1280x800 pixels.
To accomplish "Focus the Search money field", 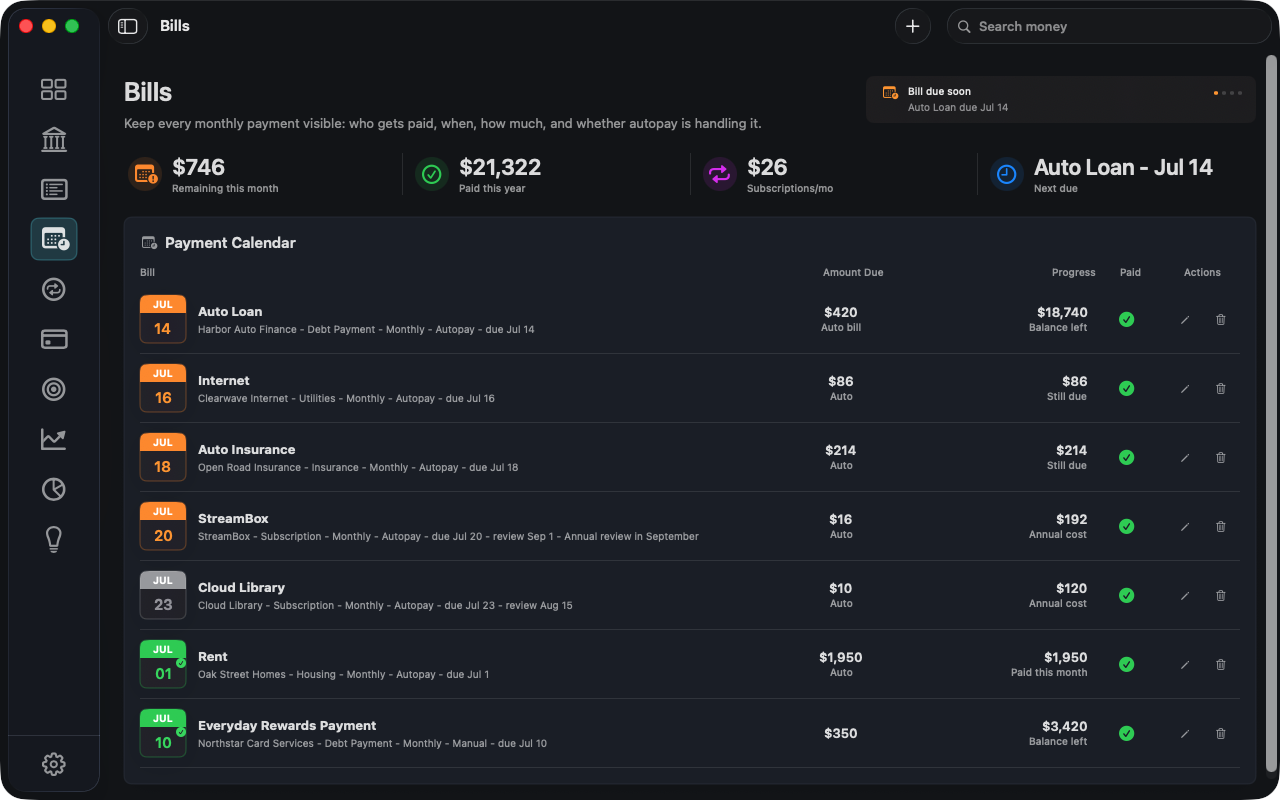I will [x=1109, y=27].
